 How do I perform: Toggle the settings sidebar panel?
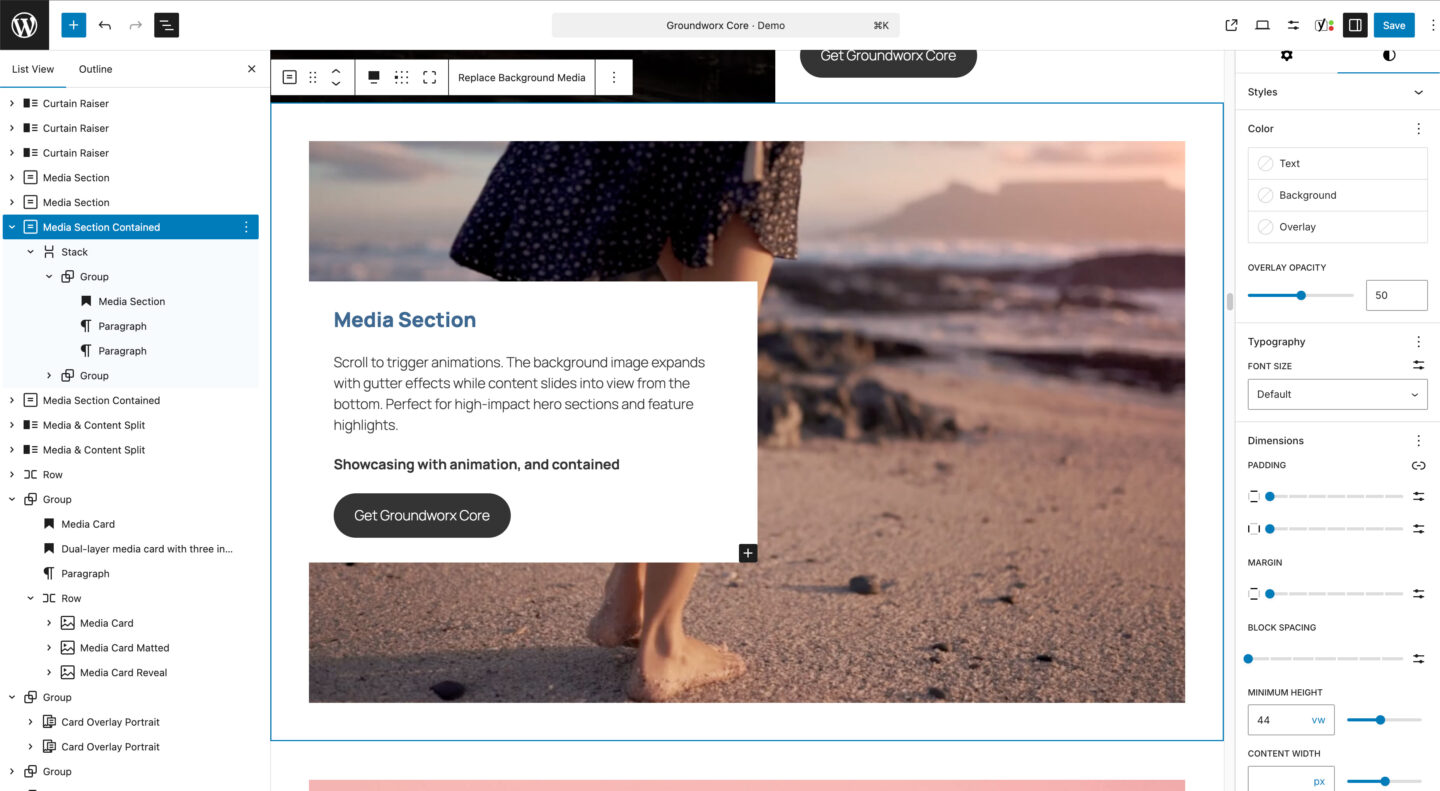click(1355, 25)
